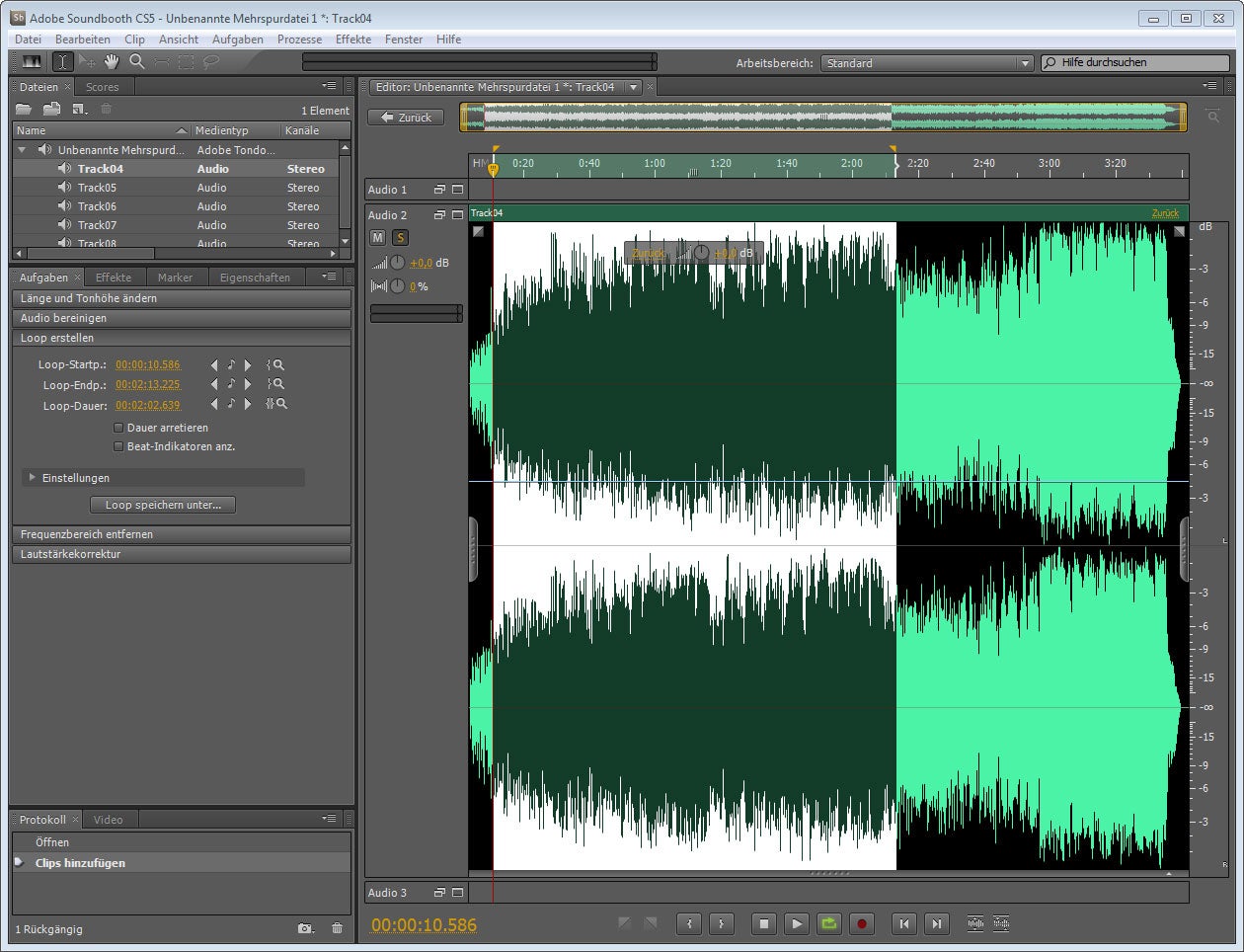Click the Zurück button above editor
The image size is (1244, 952).
point(406,118)
